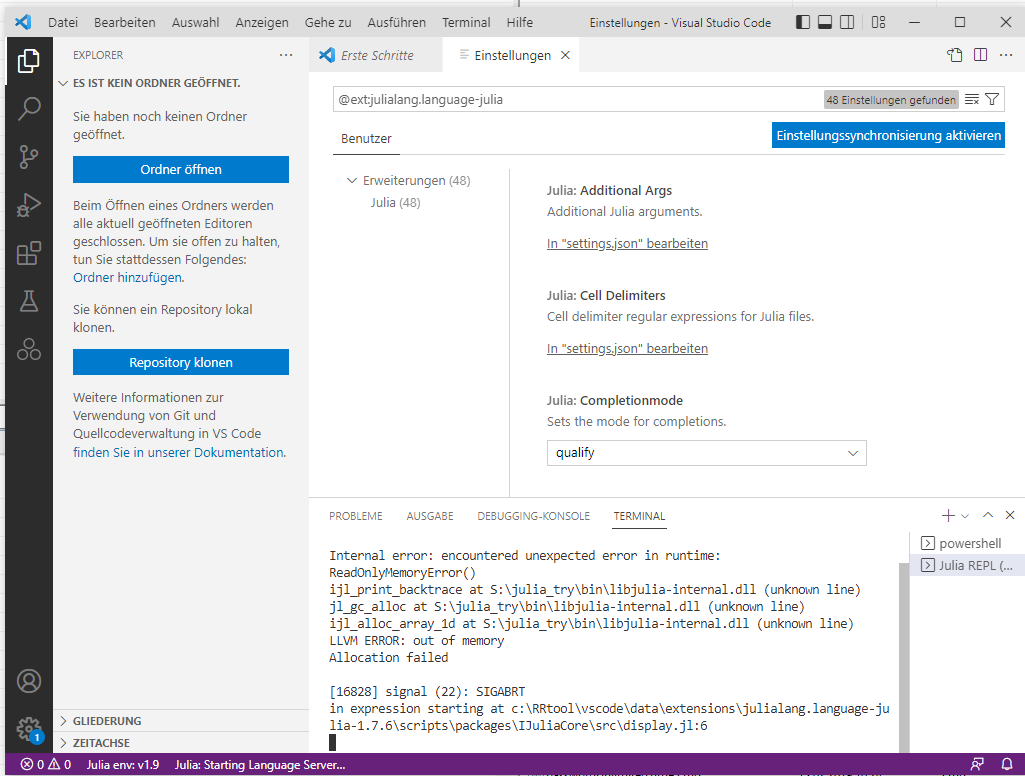Select the Julia REPL terminal entry
Viewport: 1025px width, 776px height.
click(965, 565)
